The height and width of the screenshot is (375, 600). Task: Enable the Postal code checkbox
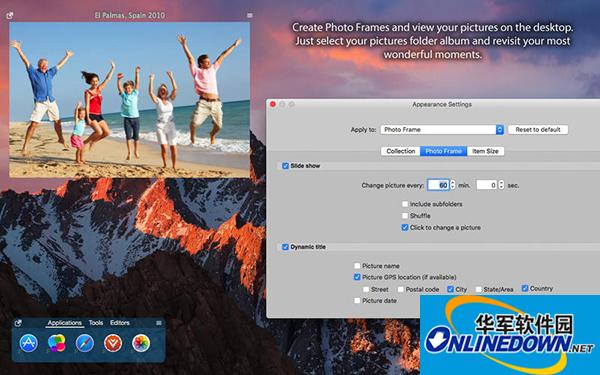tap(401, 289)
